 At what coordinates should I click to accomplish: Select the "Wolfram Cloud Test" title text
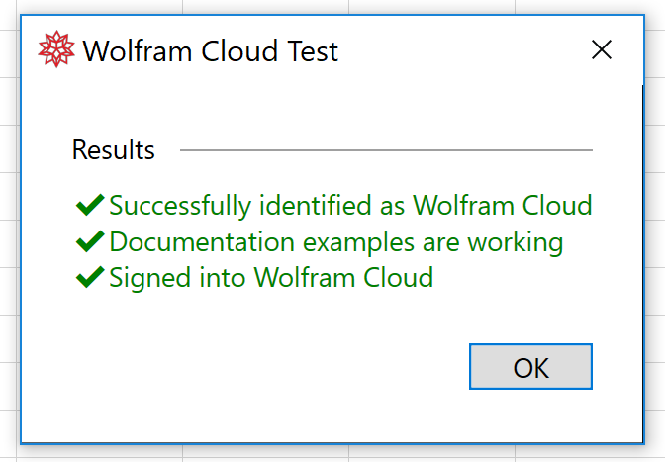click(210, 51)
